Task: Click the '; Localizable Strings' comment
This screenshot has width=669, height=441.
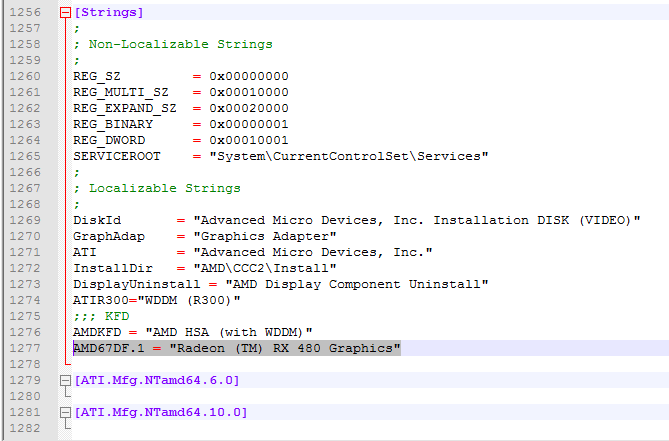Action: [x=157, y=188]
